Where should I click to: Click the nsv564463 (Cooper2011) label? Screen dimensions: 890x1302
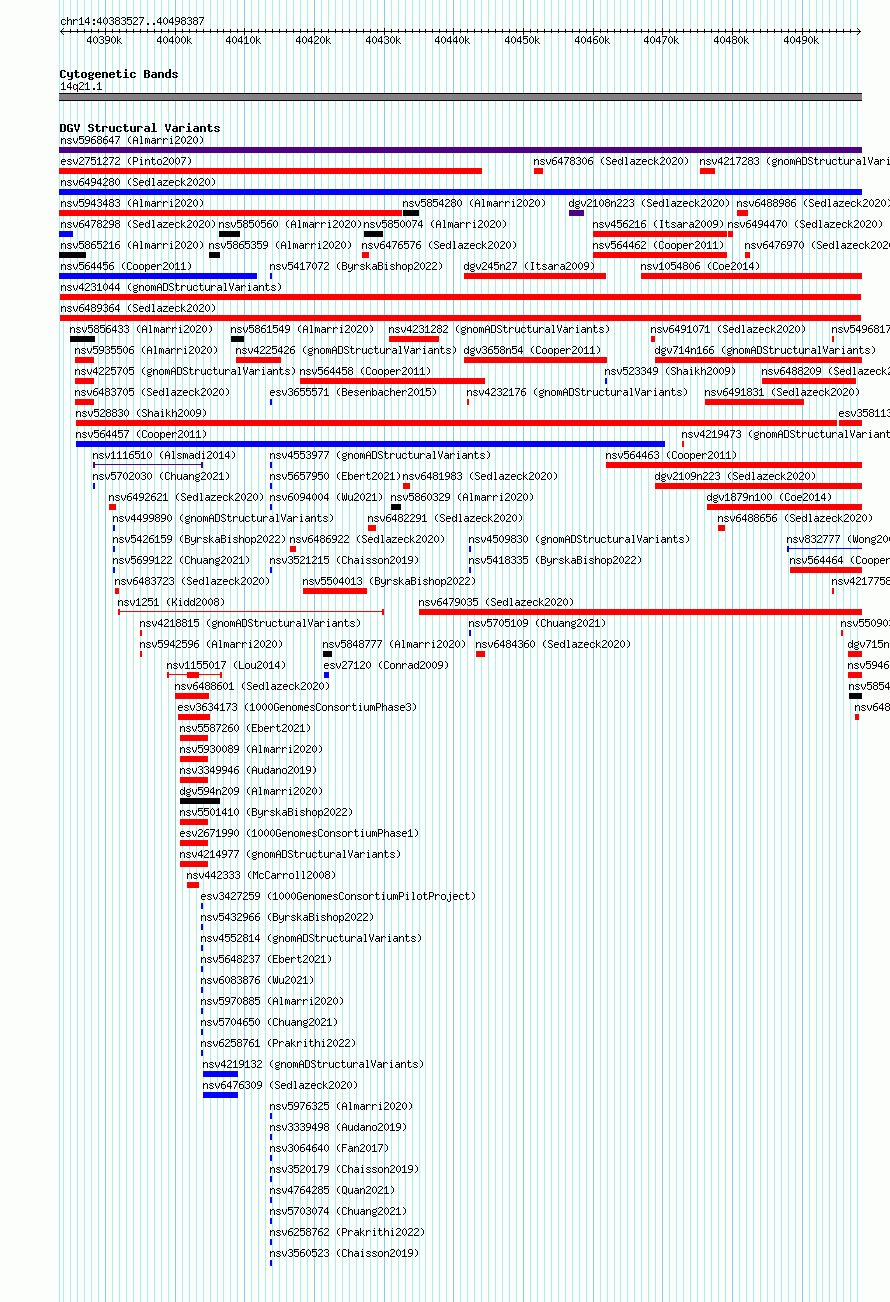coord(671,455)
